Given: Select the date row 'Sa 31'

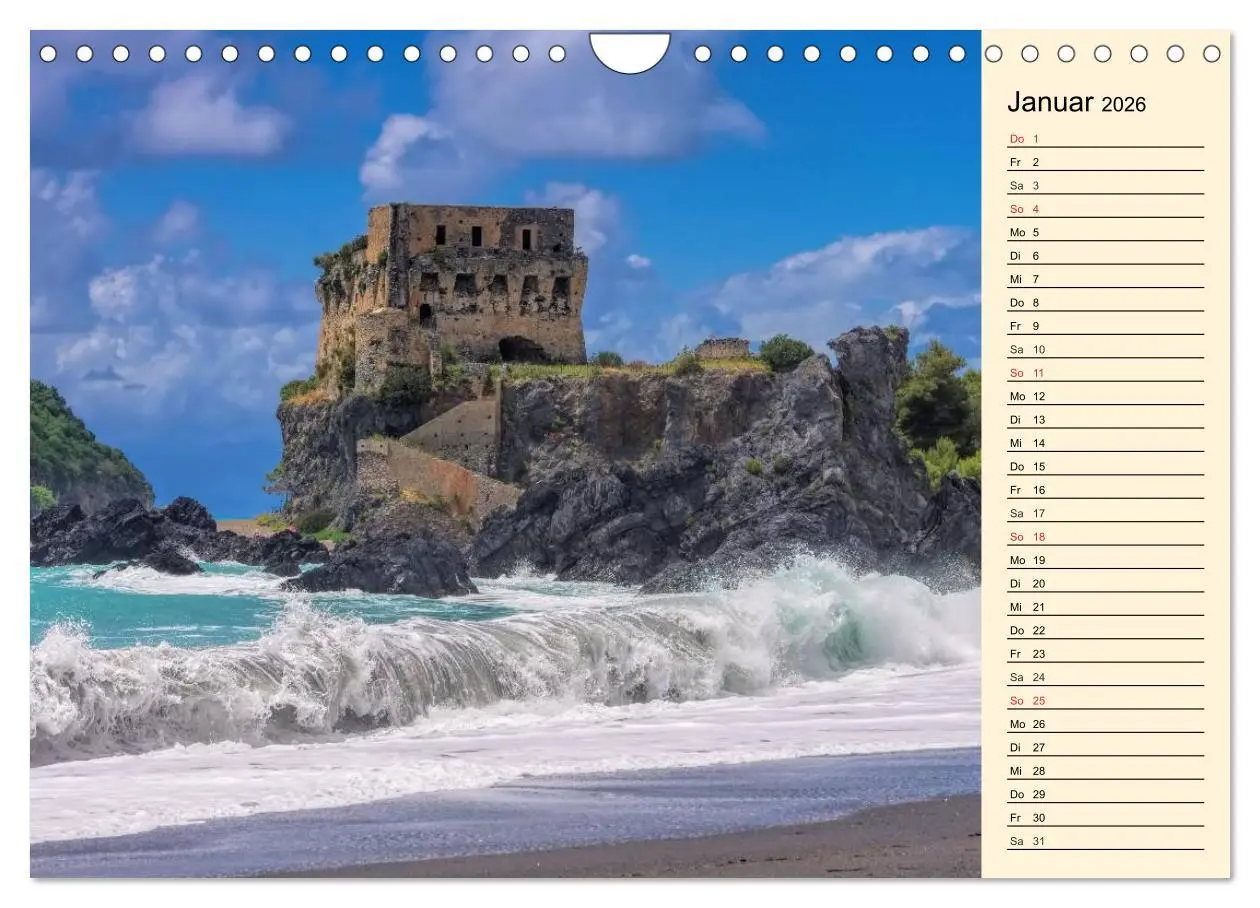Looking at the screenshot, I should (x=1105, y=840).
